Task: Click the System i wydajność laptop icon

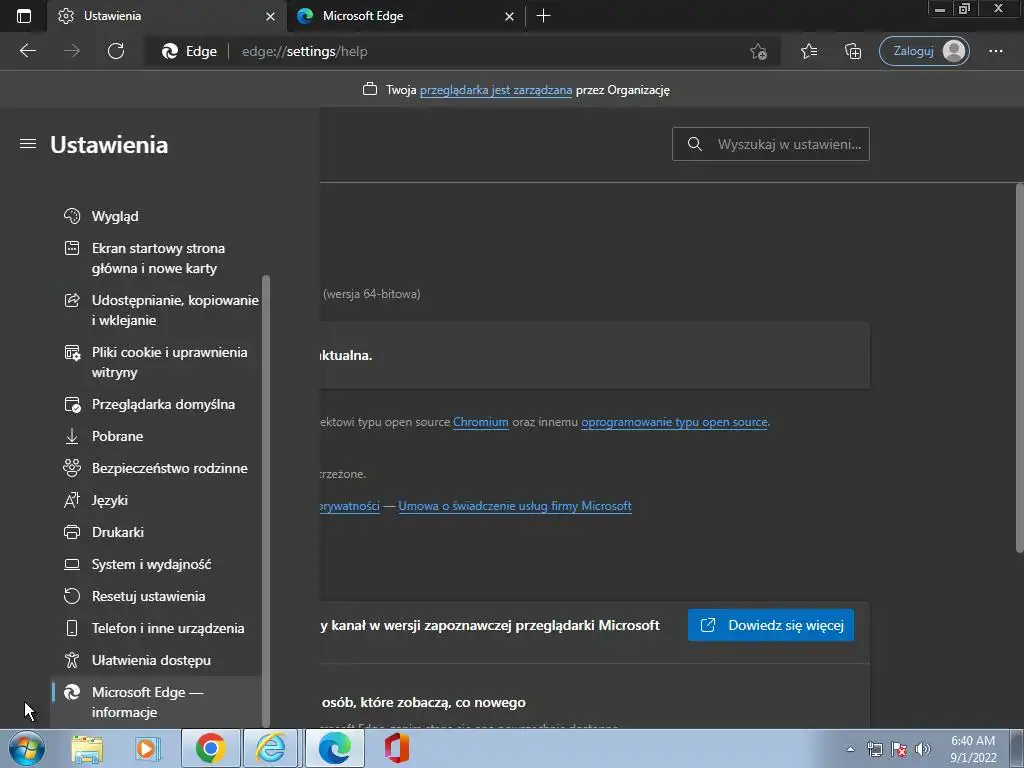Action: (72, 564)
